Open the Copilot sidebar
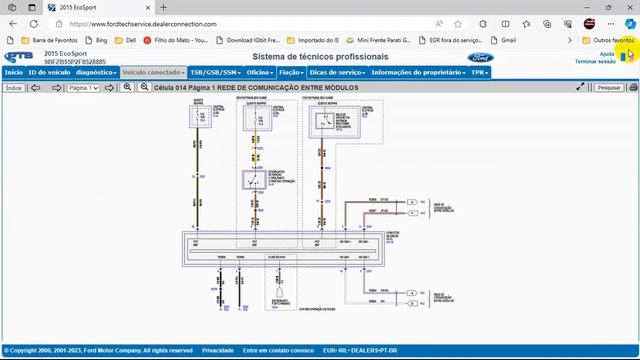The width and height of the screenshot is (640, 360). [630, 24]
